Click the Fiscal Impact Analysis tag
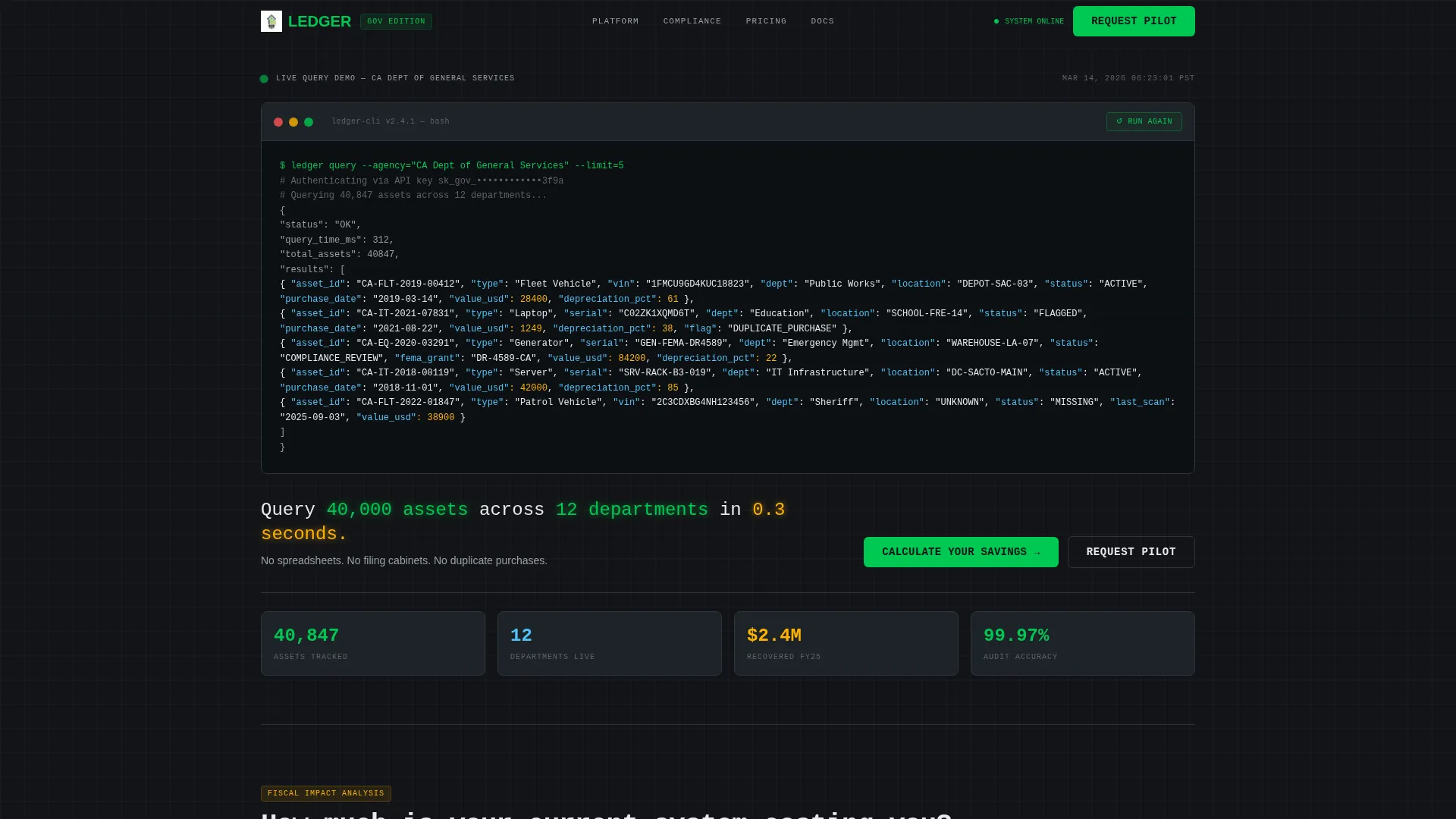 click(326, 793)
